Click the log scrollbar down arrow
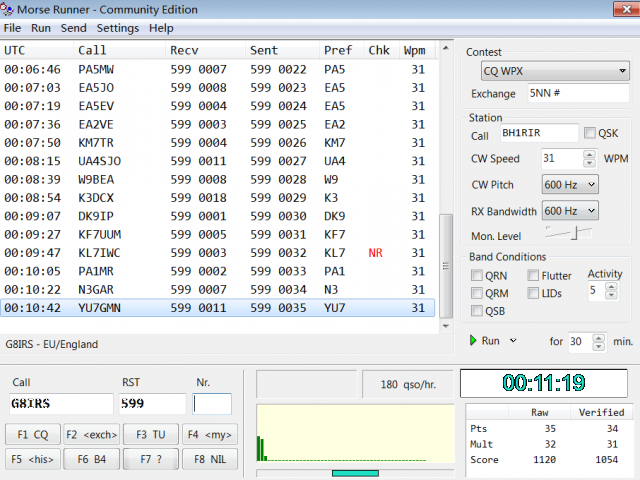This screenshot has height=480, width=640. 446,326
